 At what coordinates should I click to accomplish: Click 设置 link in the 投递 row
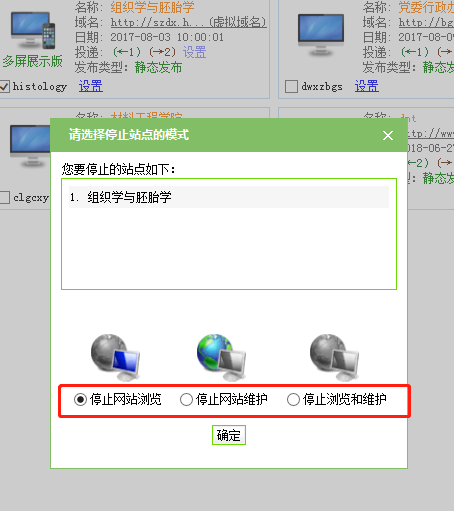195,52
